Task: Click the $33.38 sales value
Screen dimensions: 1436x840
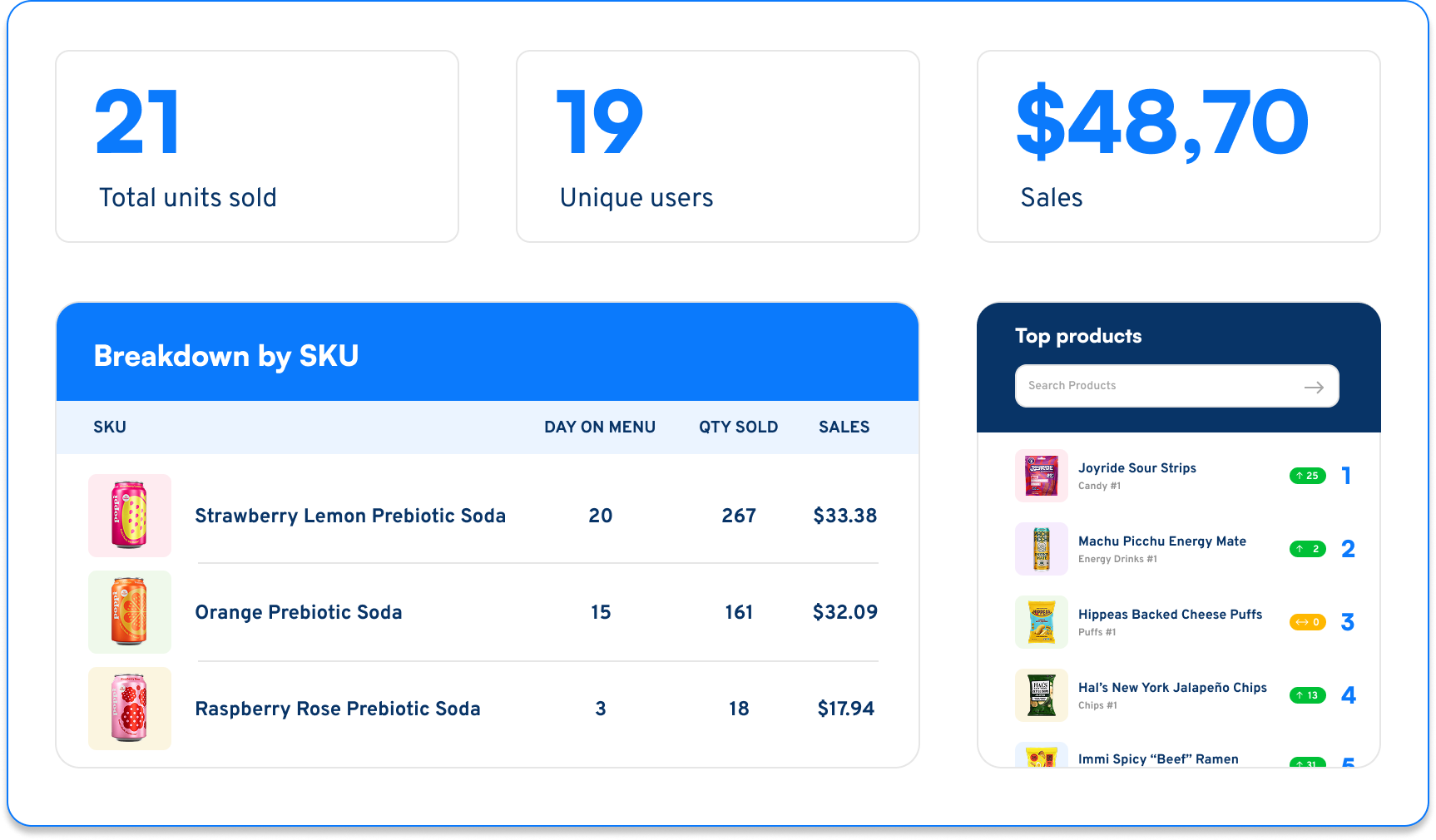Action: 845,516
